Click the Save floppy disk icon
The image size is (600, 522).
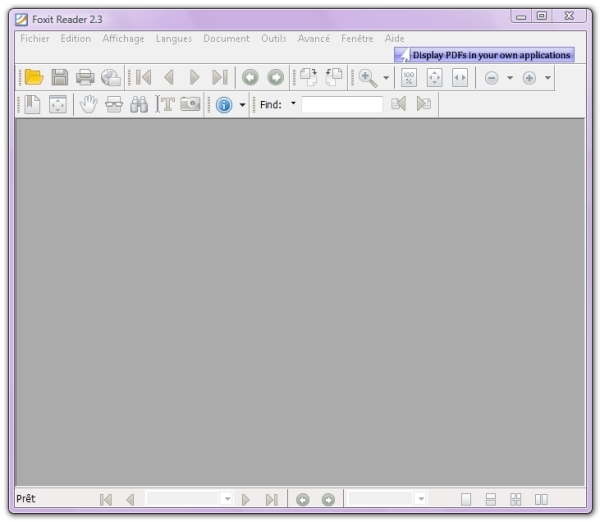tap(60, 77)
